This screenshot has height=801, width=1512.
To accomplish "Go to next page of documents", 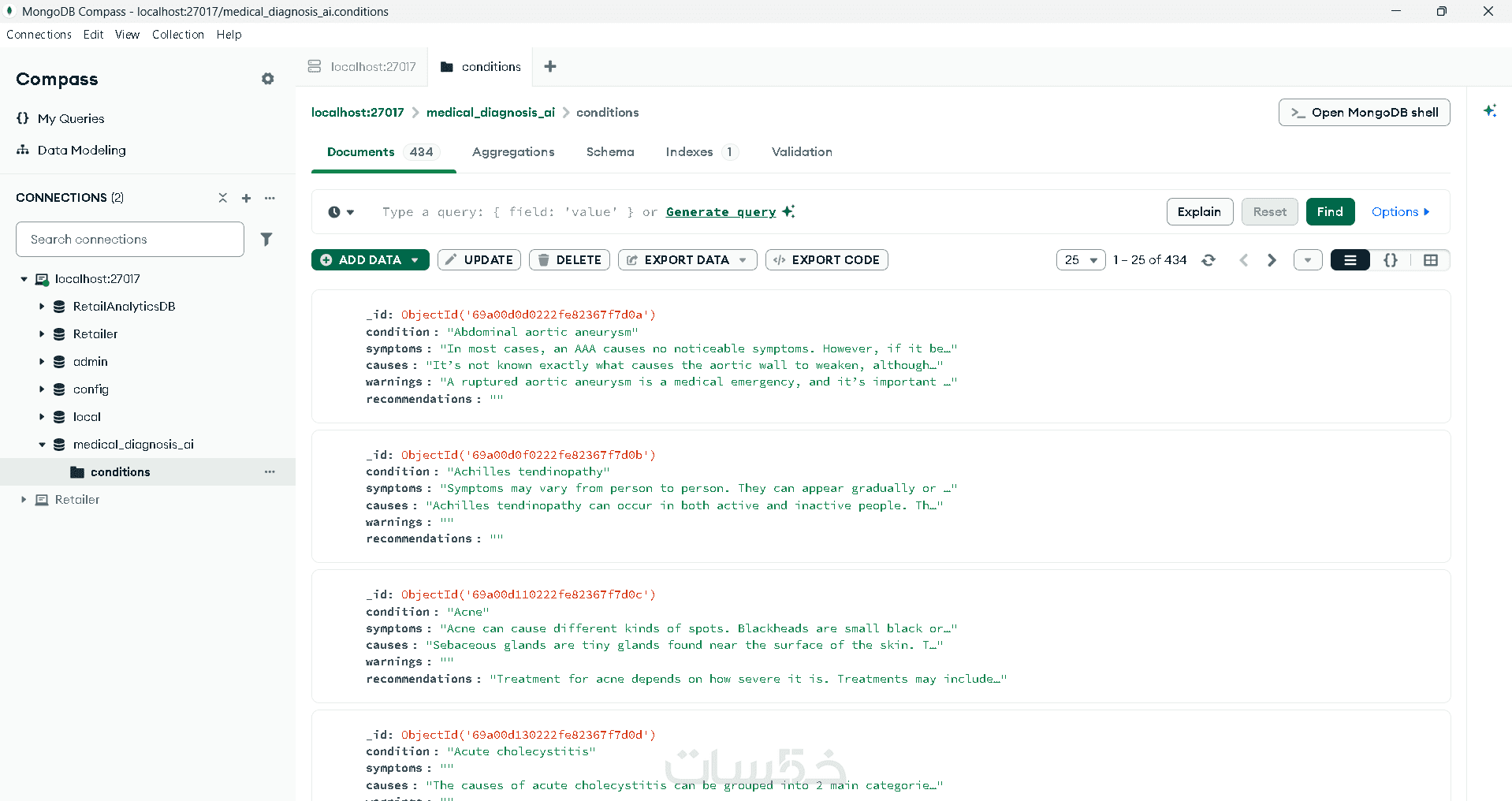I will coord(1272,260).
